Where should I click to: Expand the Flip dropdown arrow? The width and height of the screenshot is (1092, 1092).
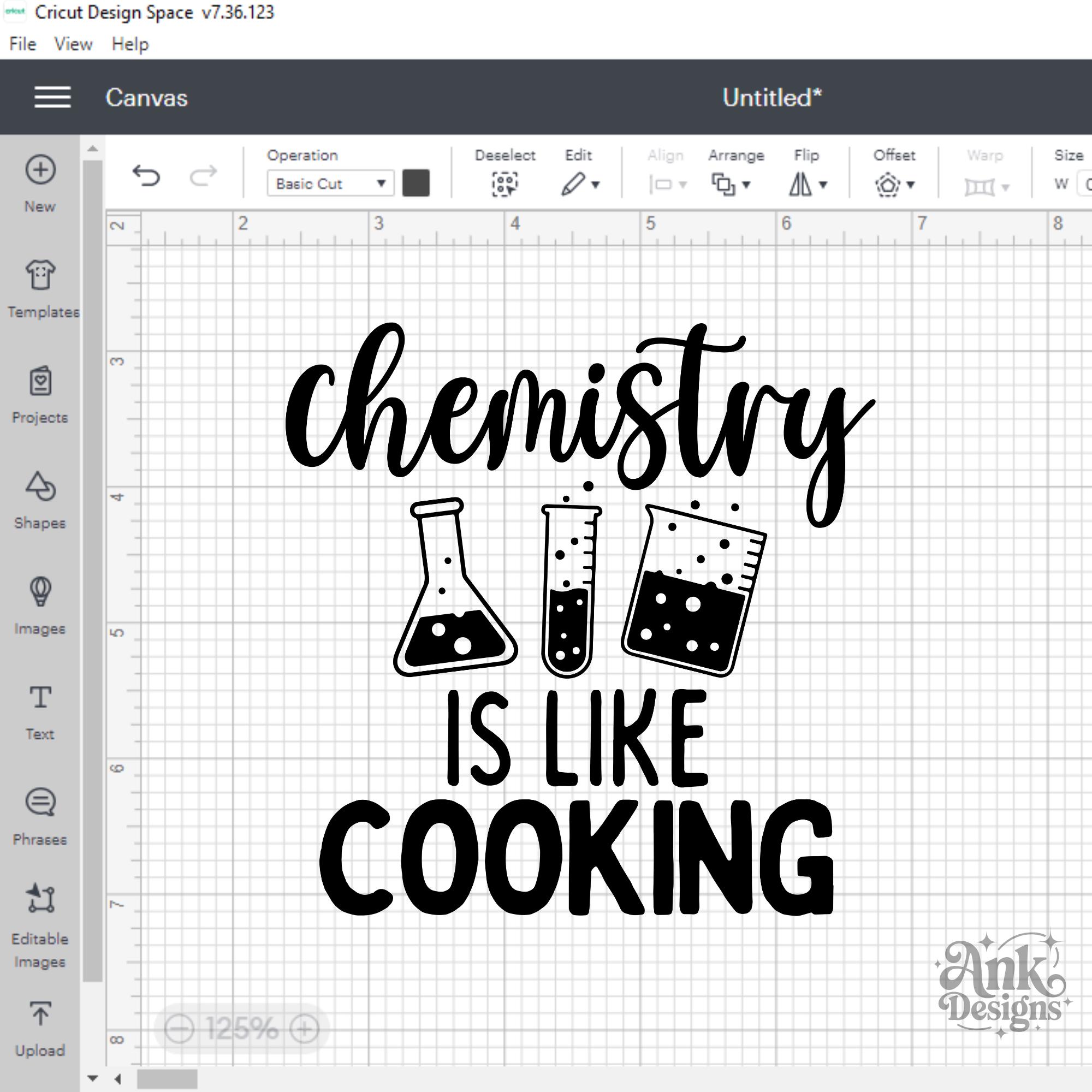(823, 185)
